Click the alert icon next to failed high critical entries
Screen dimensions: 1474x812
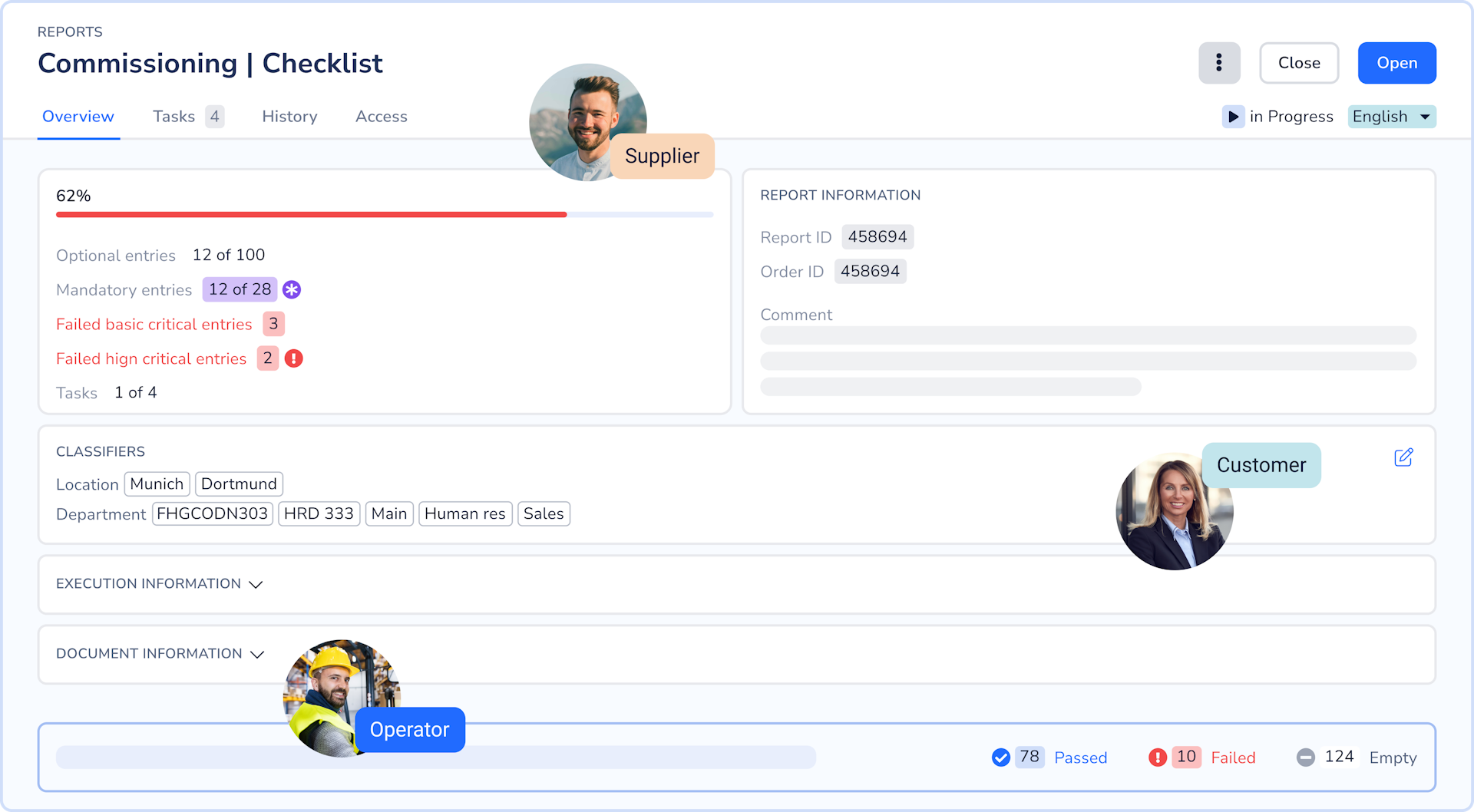pos(295,358)
